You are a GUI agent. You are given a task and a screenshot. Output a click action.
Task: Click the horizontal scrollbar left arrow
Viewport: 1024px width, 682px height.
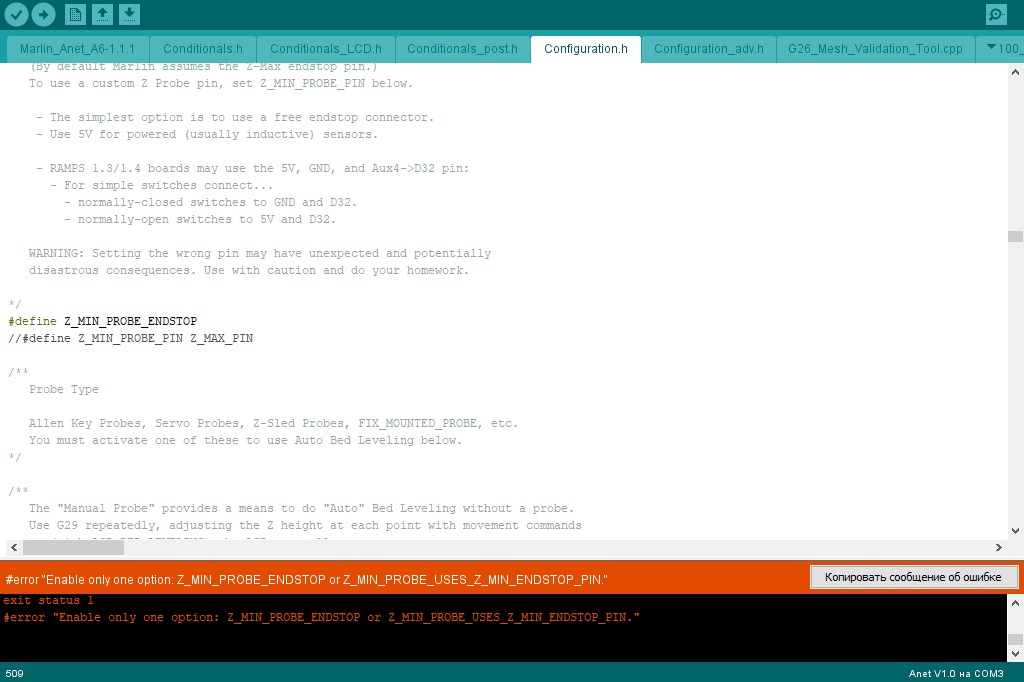(14, 547)
